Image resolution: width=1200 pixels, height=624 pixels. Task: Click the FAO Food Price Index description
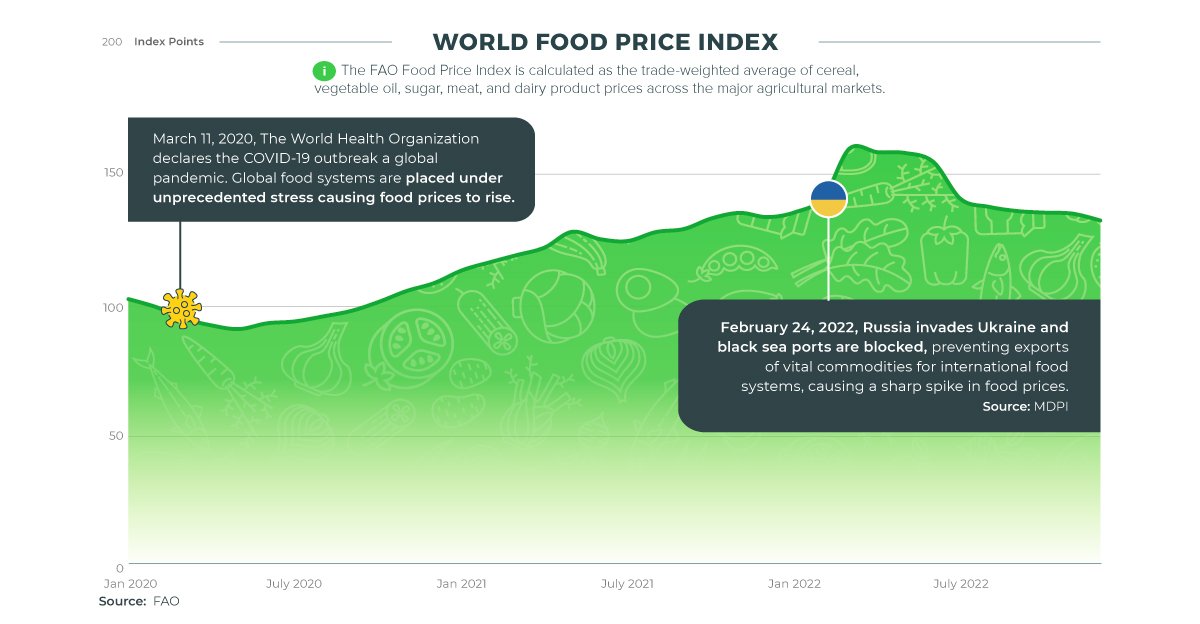coord(600,79)
